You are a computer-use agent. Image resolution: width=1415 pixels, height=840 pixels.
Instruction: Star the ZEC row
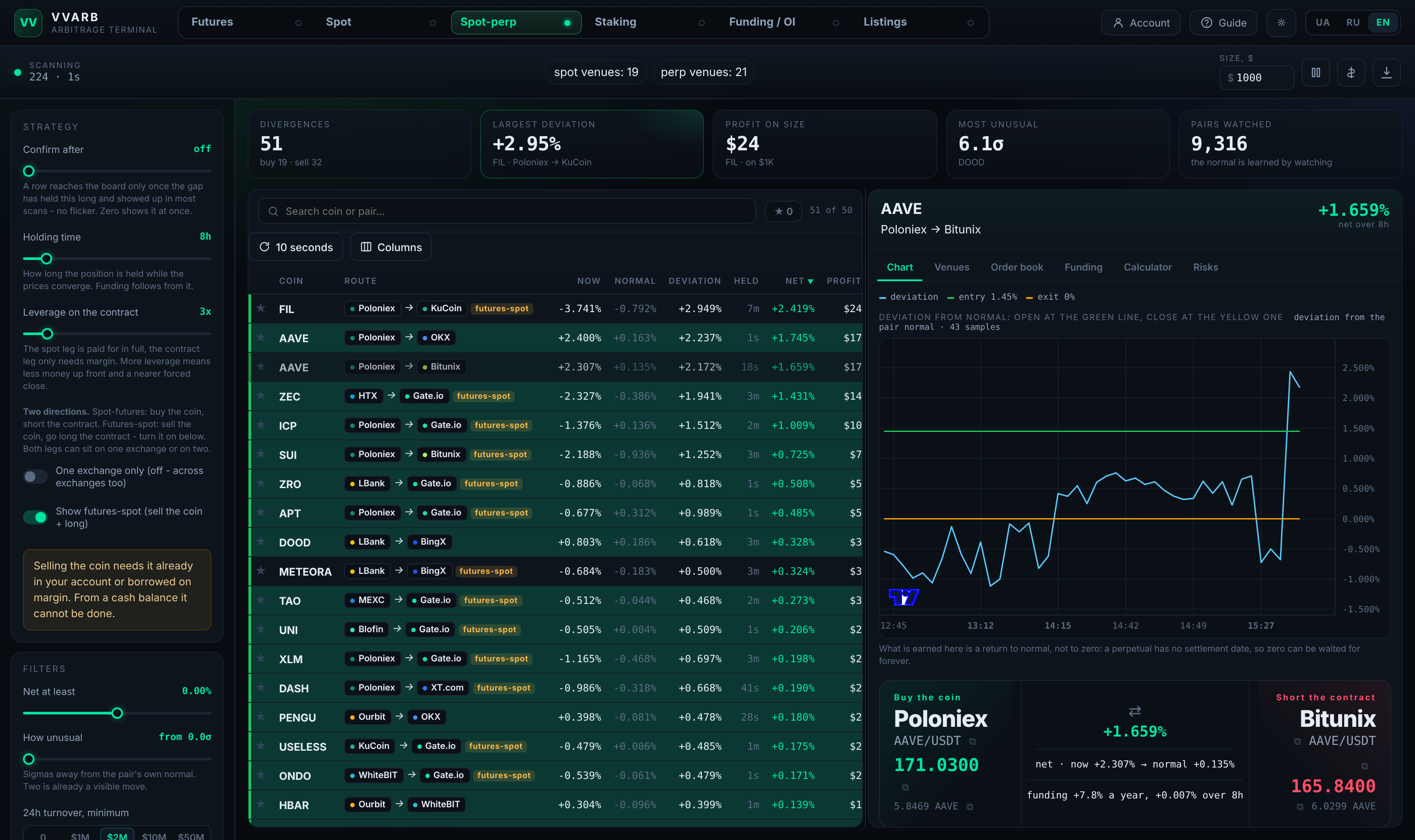click(x=261, y=396)
